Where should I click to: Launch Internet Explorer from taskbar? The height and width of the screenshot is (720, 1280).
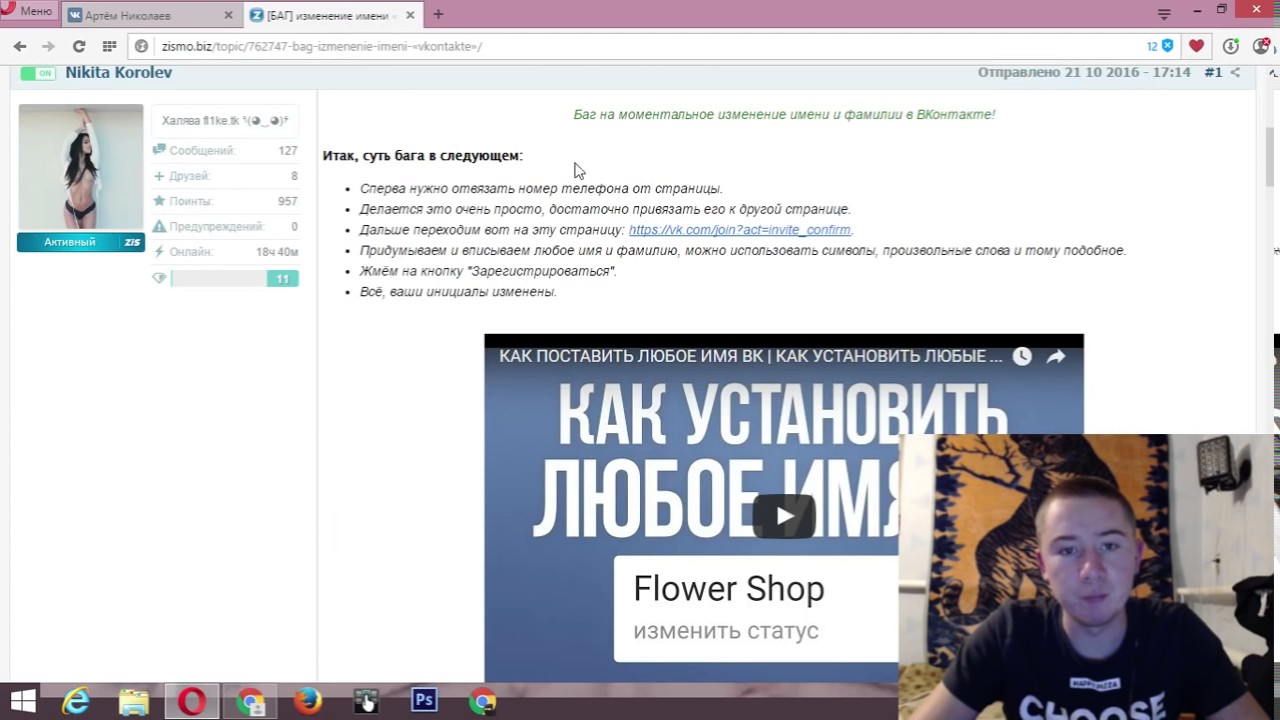(x=77, y=702)
